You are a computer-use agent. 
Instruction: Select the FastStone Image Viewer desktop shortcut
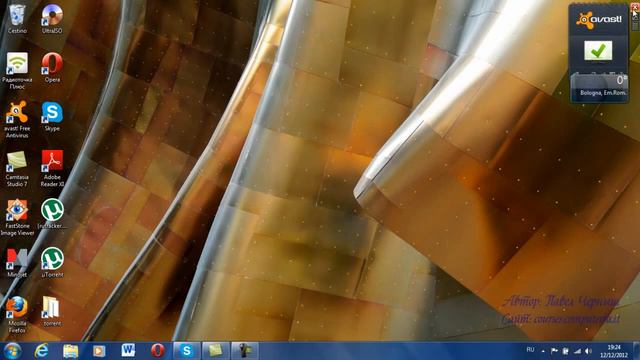[17, 217]
